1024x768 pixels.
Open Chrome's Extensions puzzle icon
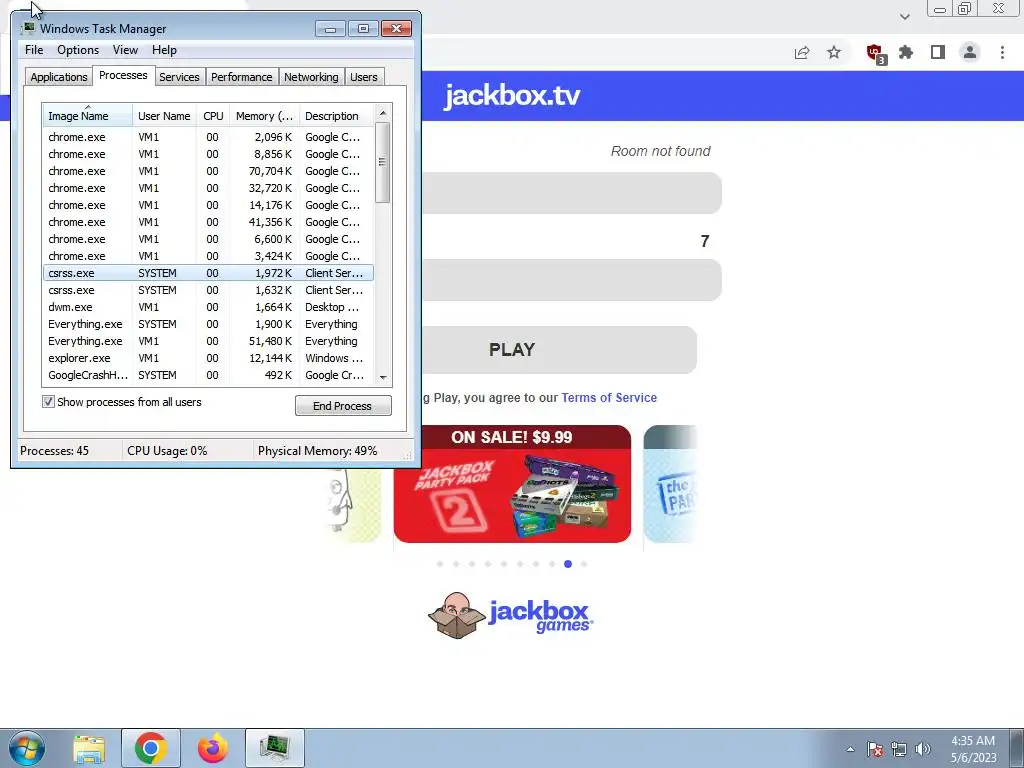pyautogui.click(x=906, y=52)
